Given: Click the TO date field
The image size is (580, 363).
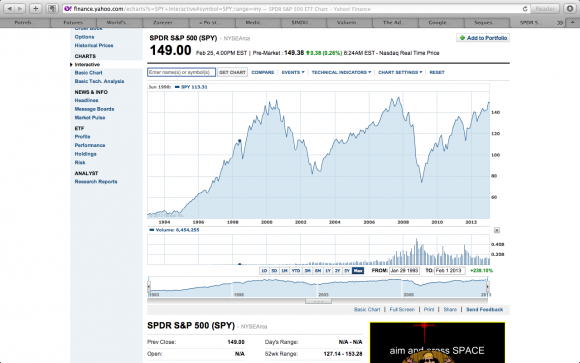Looking at the screenshot, I should [449, 271].
